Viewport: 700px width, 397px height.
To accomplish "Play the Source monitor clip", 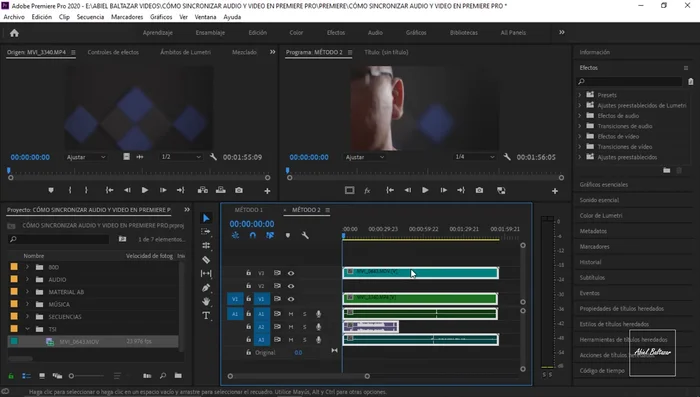I will pos(145,190).
